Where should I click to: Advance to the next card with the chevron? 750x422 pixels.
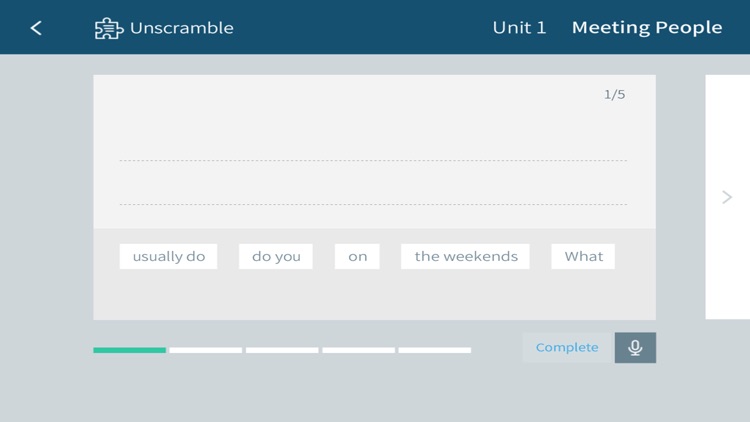(727, 197)
